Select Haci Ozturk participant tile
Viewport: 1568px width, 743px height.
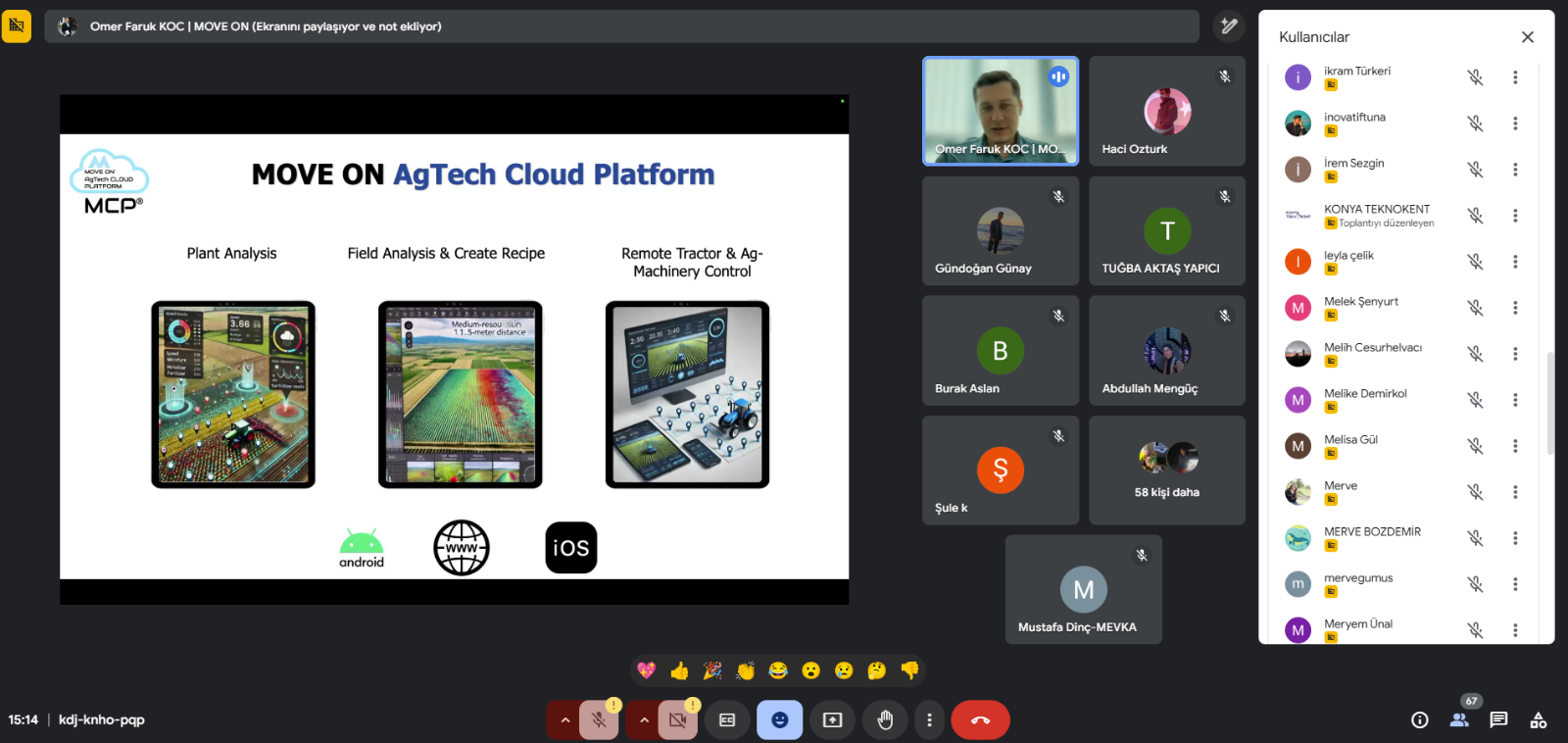[1167, 111]
